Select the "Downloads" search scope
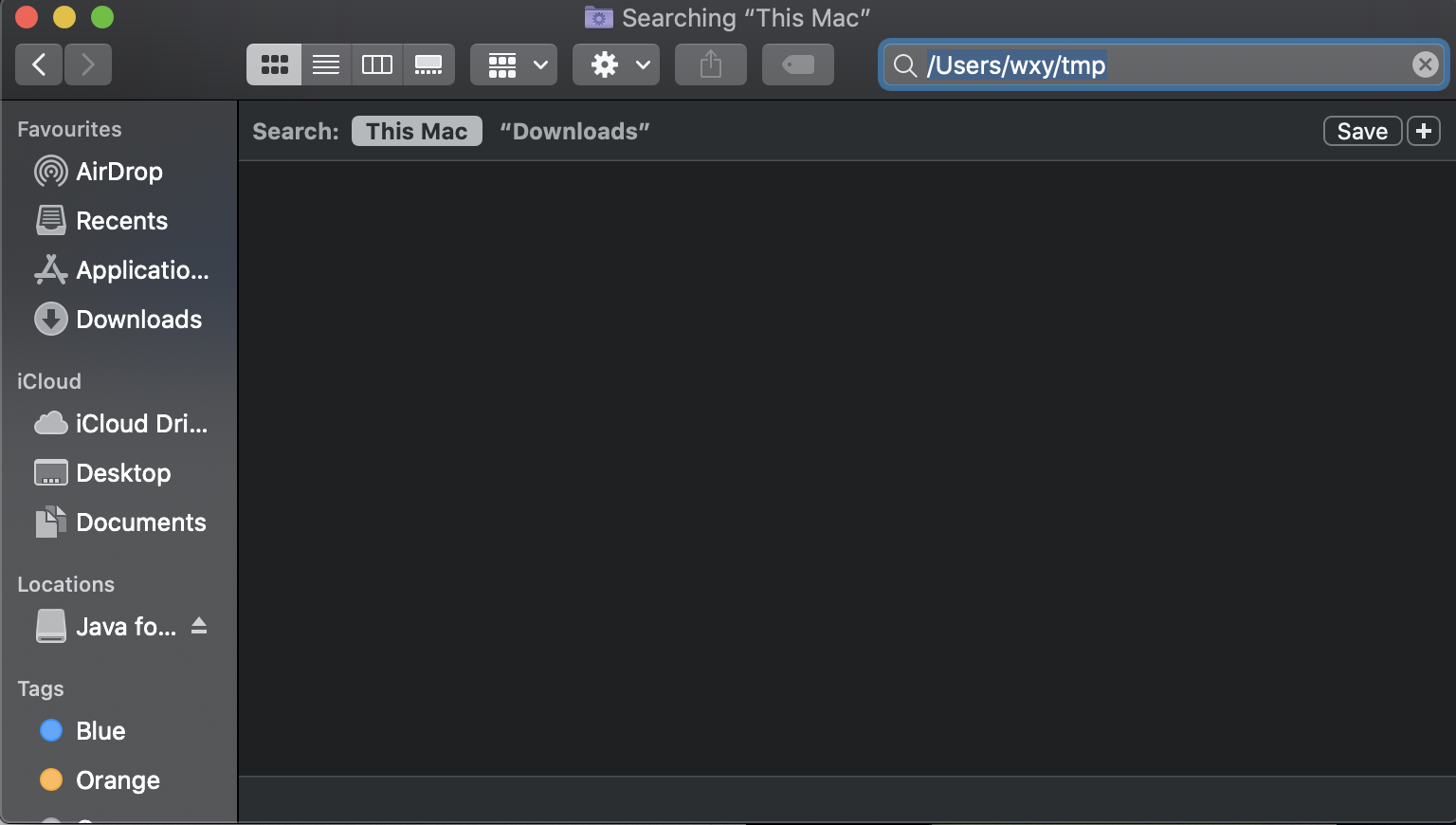The image size is (1456, 825). pos(574,131)
